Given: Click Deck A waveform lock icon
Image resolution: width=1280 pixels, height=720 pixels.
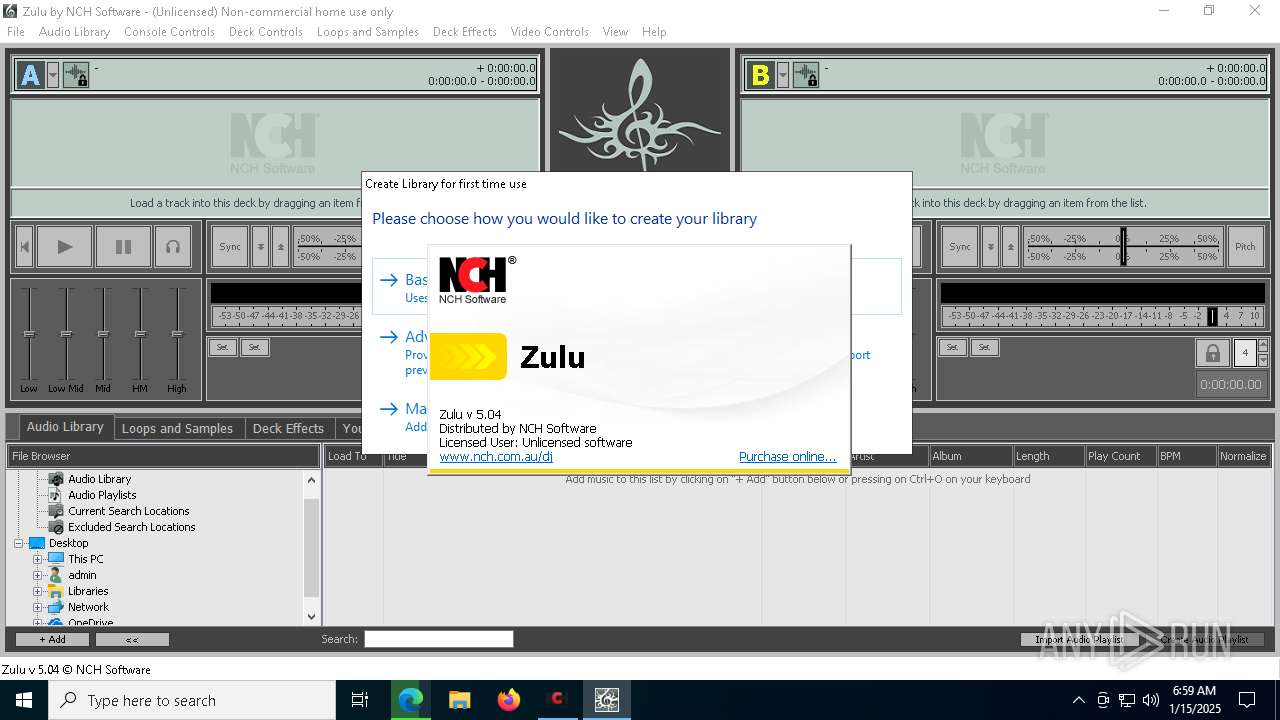Looking at the screenshot, I should pos(76,75).
